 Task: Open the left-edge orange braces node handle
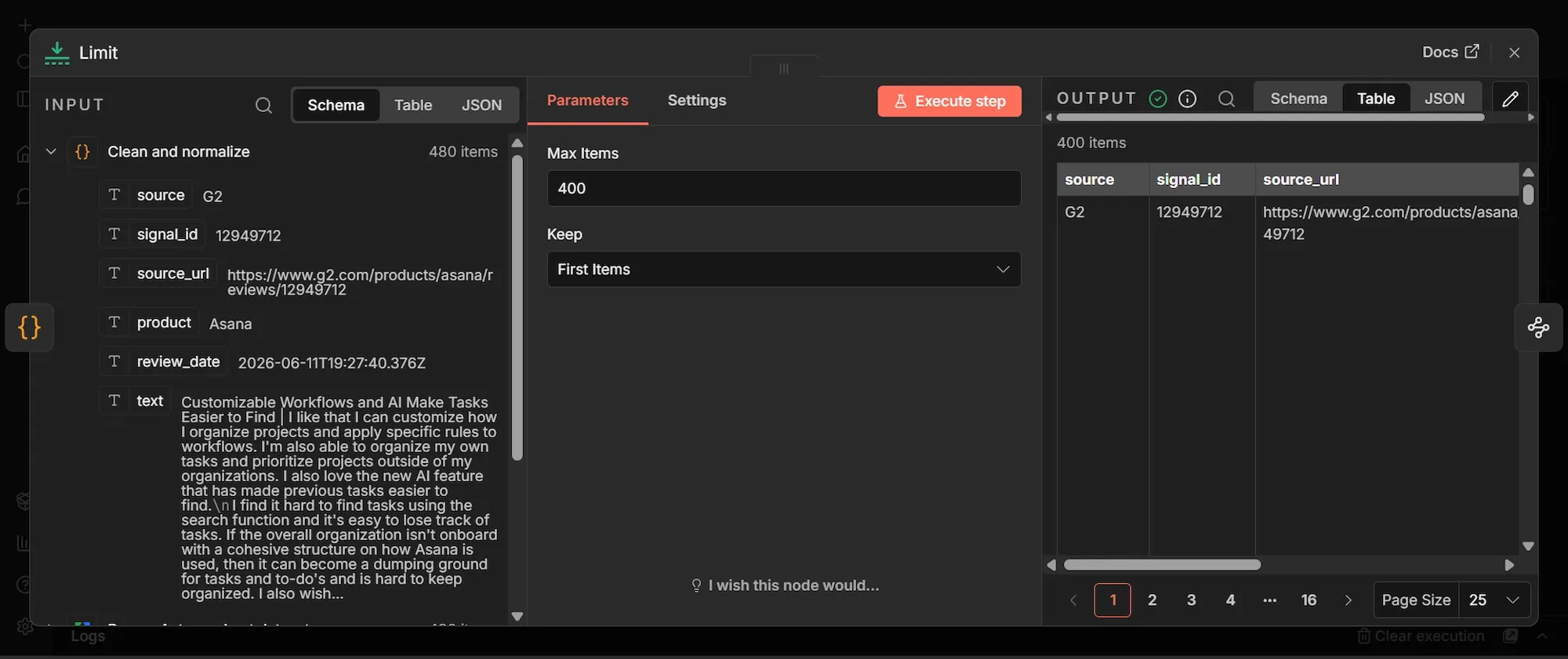(x=29, y=328)
